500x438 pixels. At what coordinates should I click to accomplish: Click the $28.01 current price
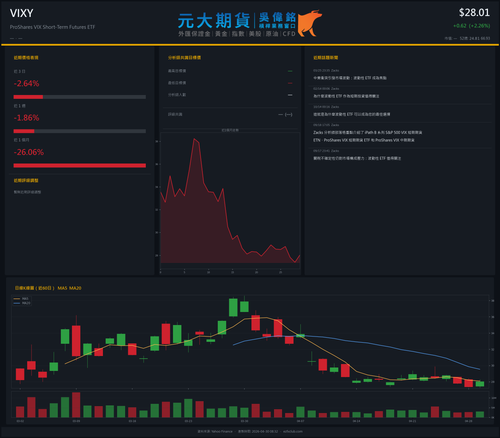(474, 13)
